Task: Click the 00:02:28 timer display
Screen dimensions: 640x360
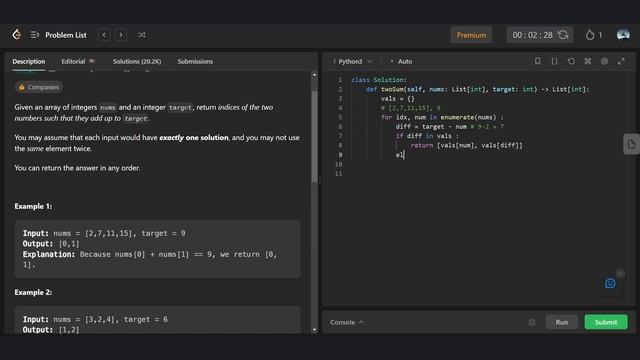Action: coord(532,35)
